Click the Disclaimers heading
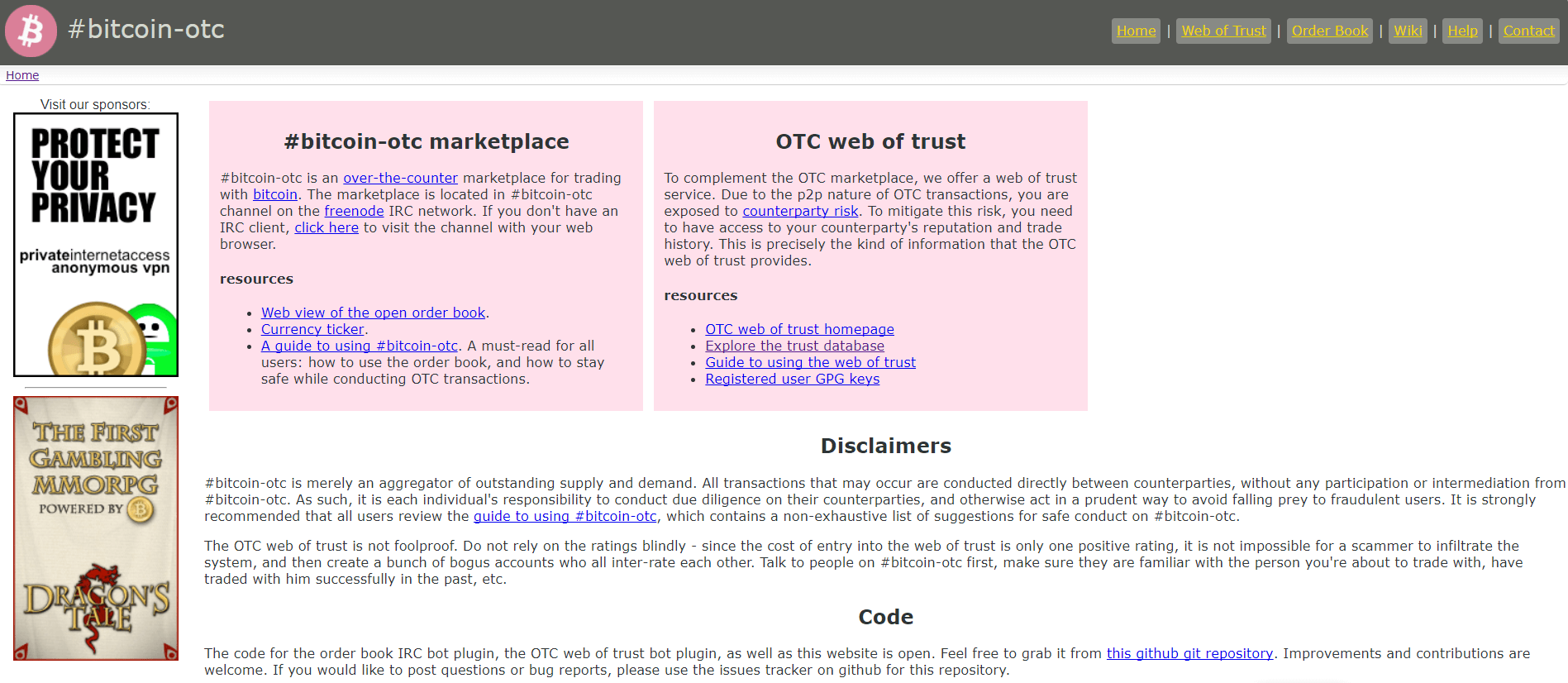 pos(886,446)
